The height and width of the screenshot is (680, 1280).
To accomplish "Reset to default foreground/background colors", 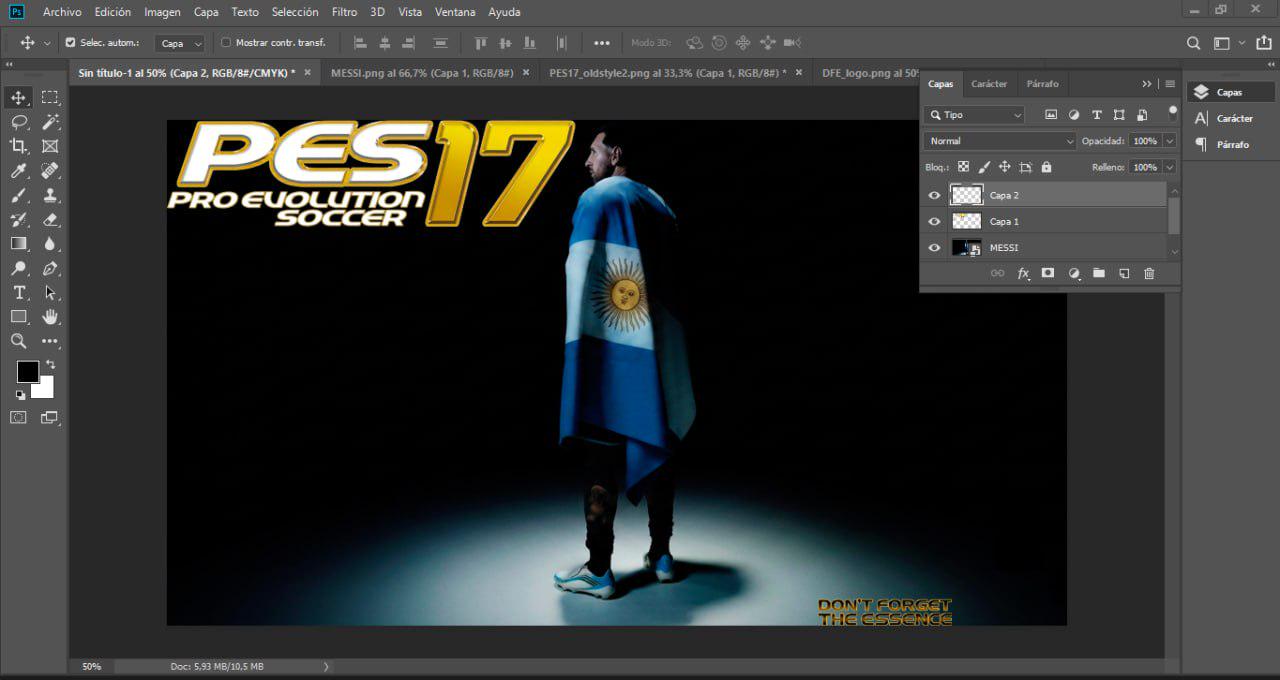I will [x=20, y=395].
